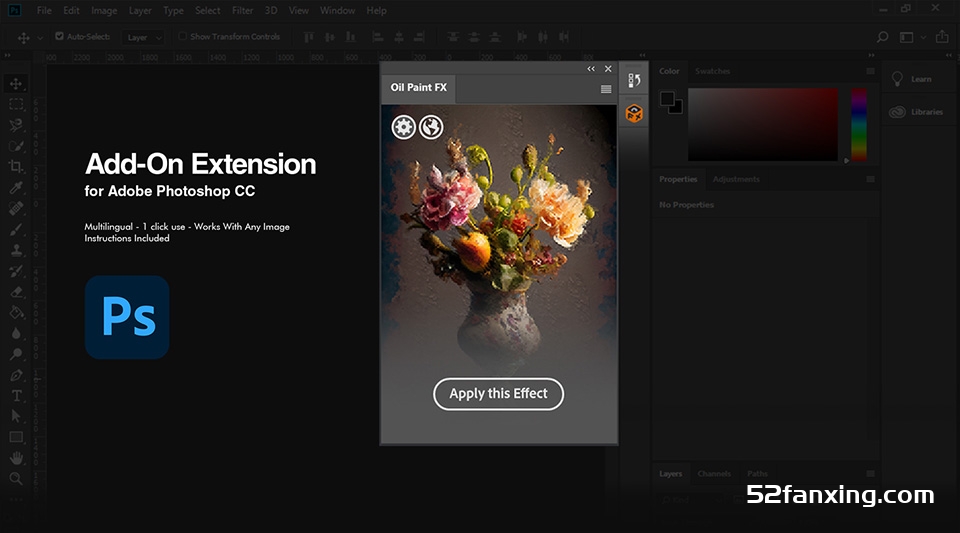
Task: Click the foreground color swatch in Color panel
Action: click(667, 99)
